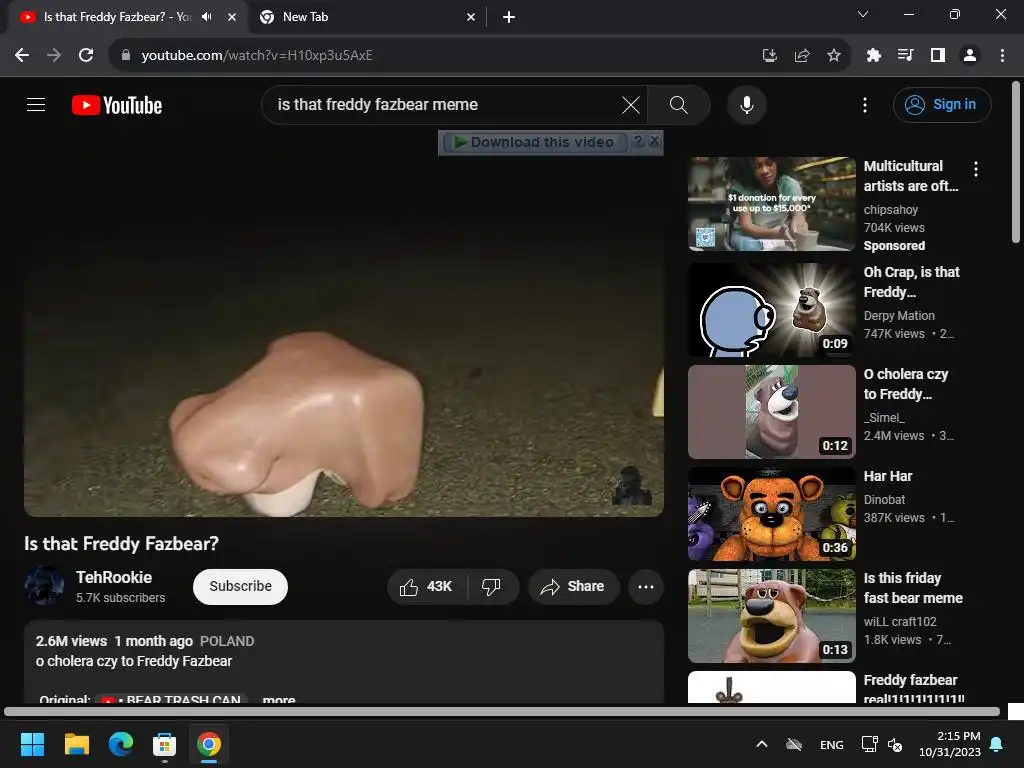Open the YouTube hamburger guide menu

coord(36,104)
